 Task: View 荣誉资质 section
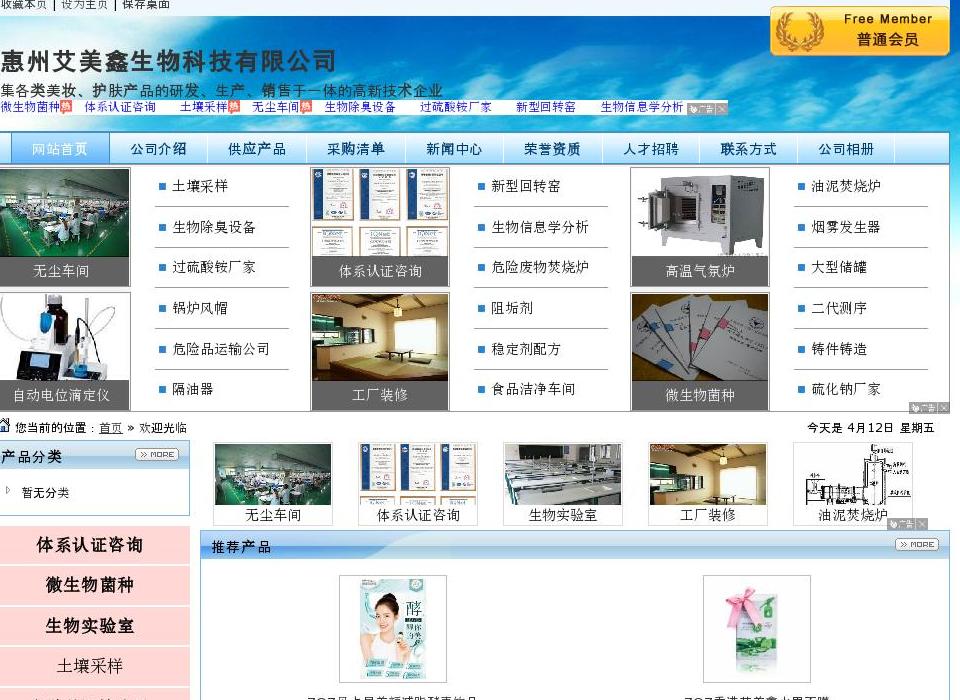552,149
